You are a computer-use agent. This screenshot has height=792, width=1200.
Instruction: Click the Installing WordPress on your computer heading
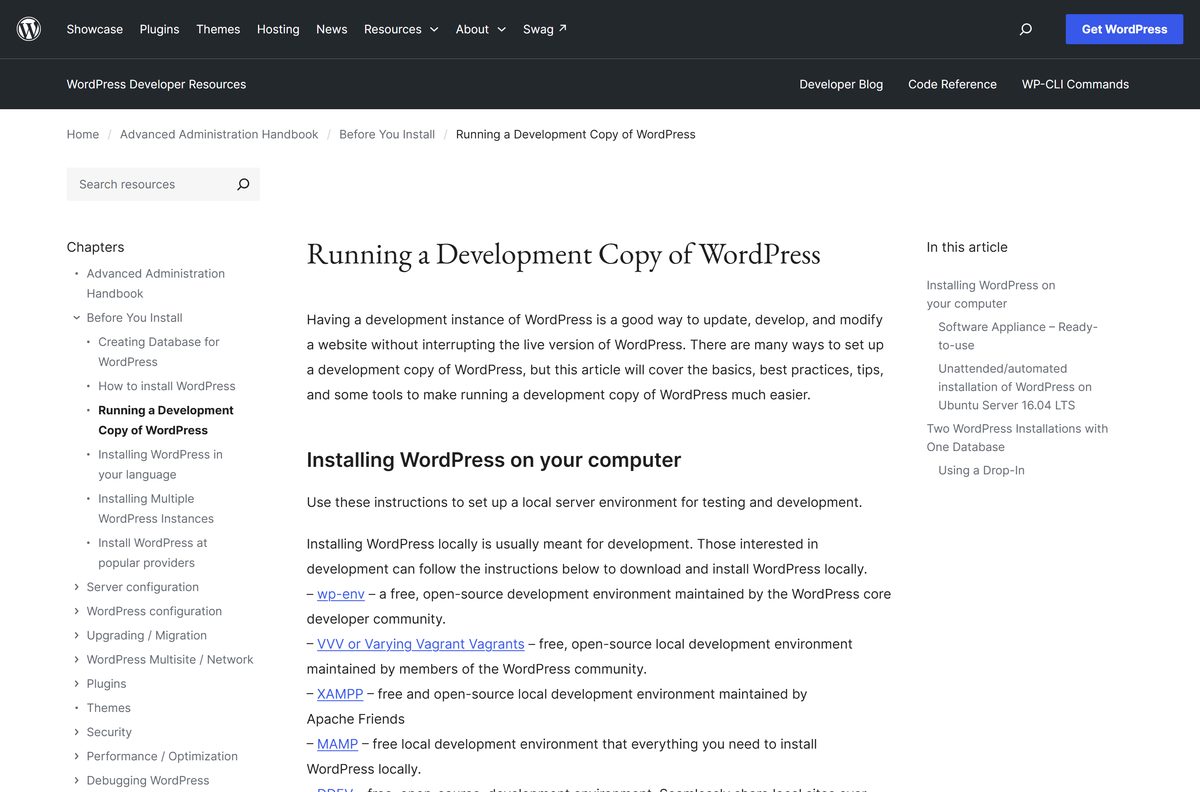494,460
